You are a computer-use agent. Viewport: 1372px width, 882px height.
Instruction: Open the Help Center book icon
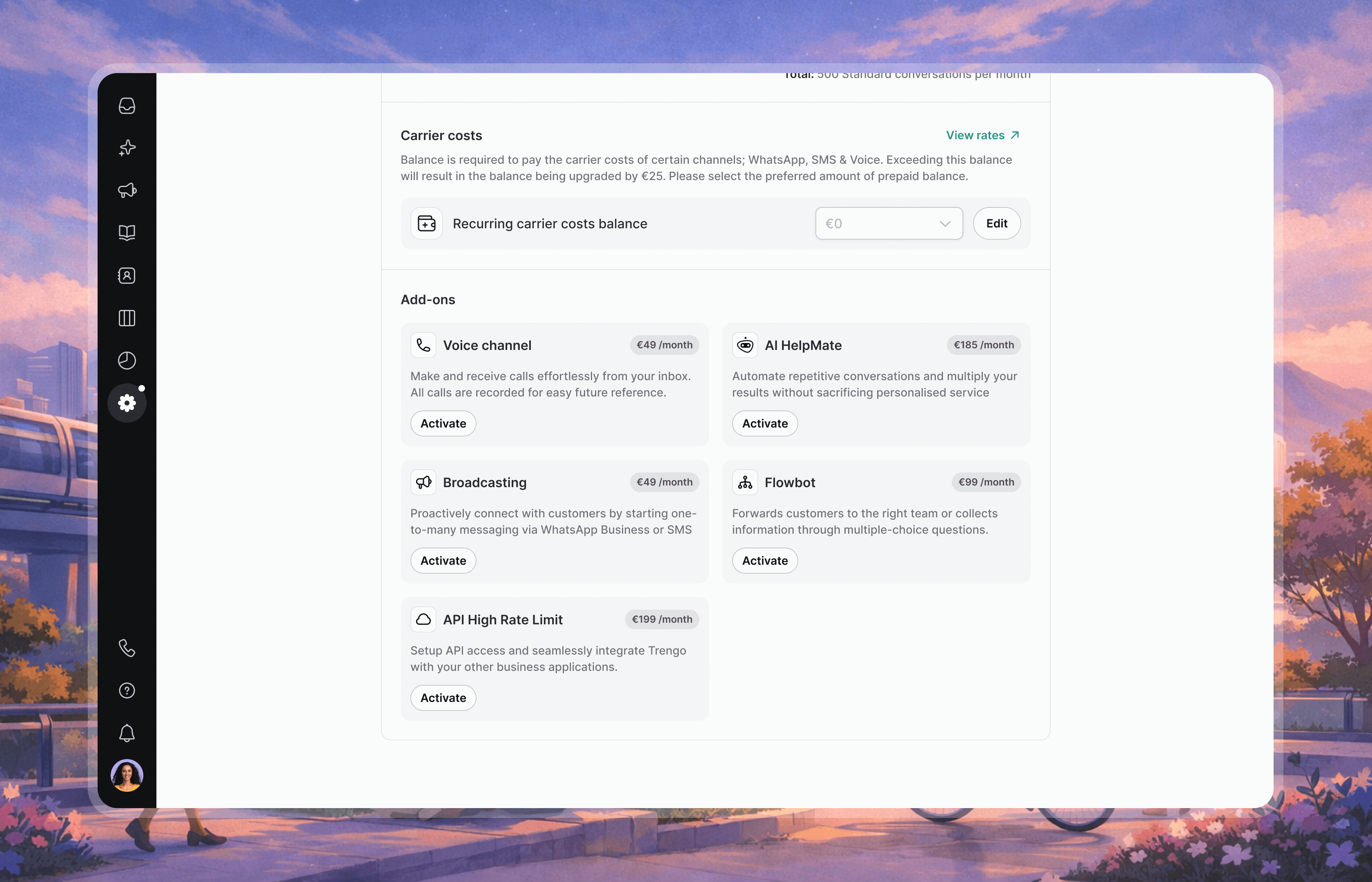[x=127, y=232]
